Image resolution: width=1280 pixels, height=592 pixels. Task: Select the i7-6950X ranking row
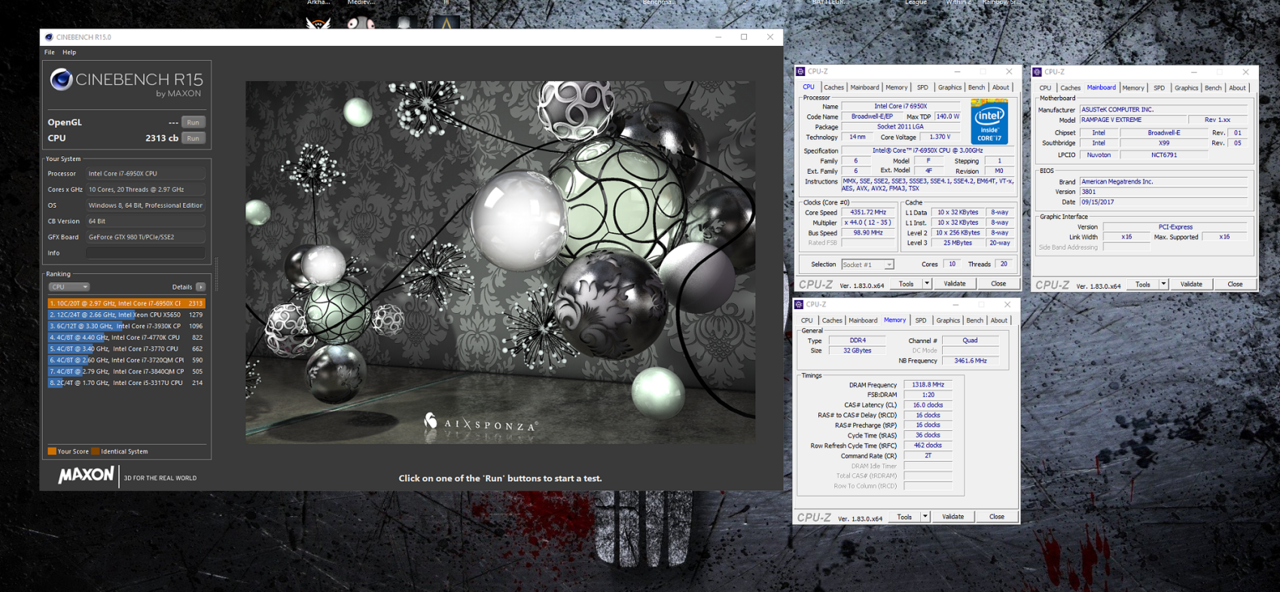point(126,303)
